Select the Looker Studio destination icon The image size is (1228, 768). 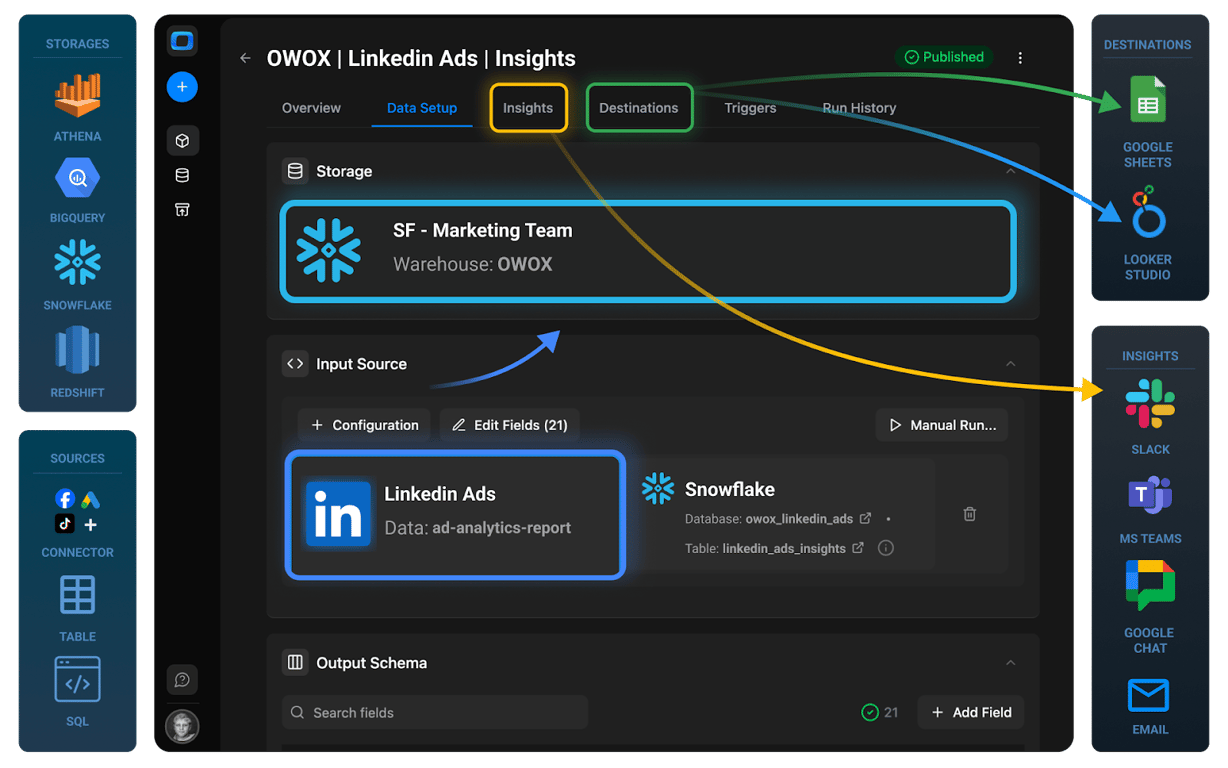click(1147, 212)
